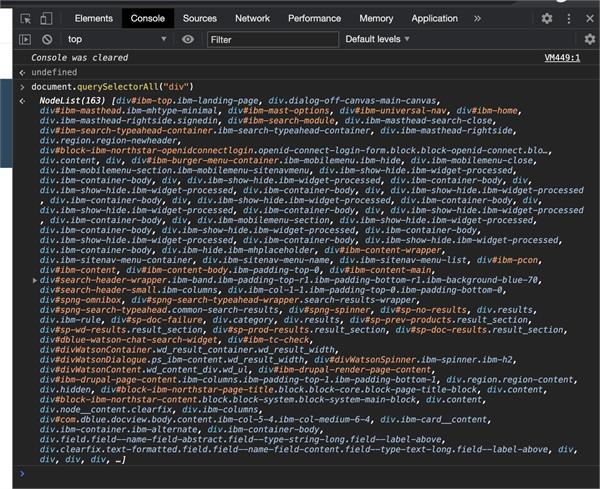This screenshot has height=489, width=600.
Task: Click div#ibm-top.ibm-landing-page in the list
Action: point(187,101)
